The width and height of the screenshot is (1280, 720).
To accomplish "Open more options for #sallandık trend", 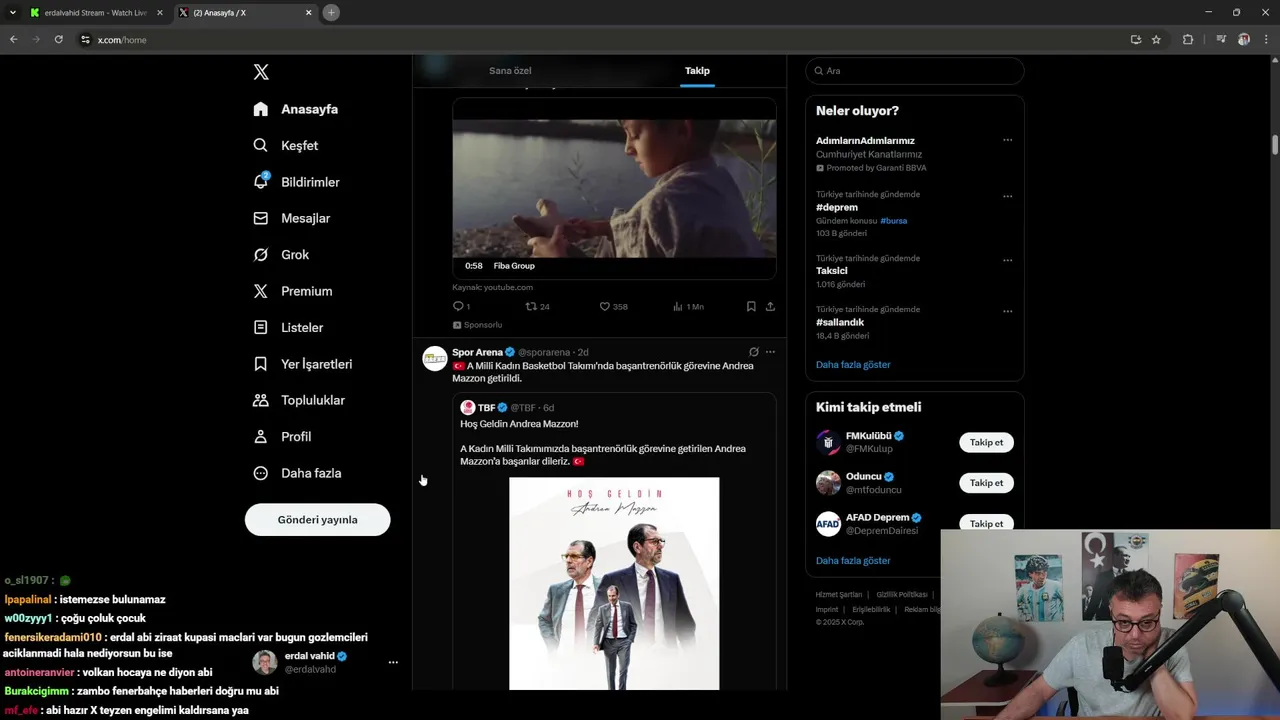I will click(x=1007, y=311).
